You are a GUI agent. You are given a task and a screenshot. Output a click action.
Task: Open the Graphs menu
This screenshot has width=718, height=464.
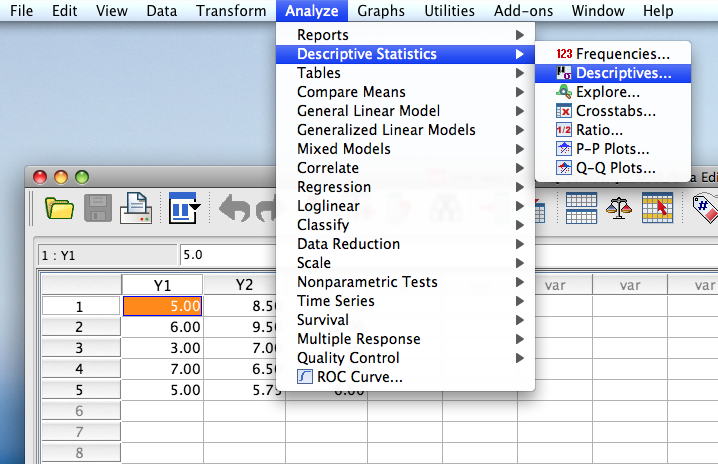[381, 11]
